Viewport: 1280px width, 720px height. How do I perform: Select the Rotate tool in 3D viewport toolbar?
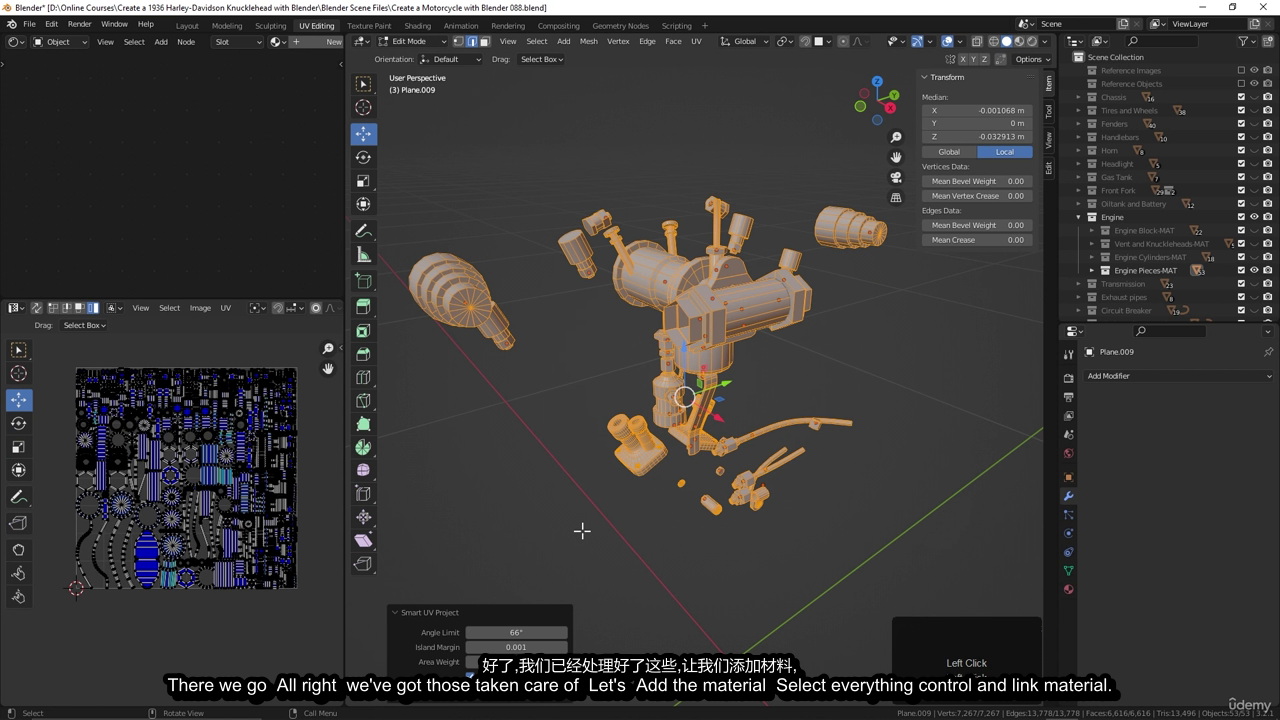[x=363, y=157]
